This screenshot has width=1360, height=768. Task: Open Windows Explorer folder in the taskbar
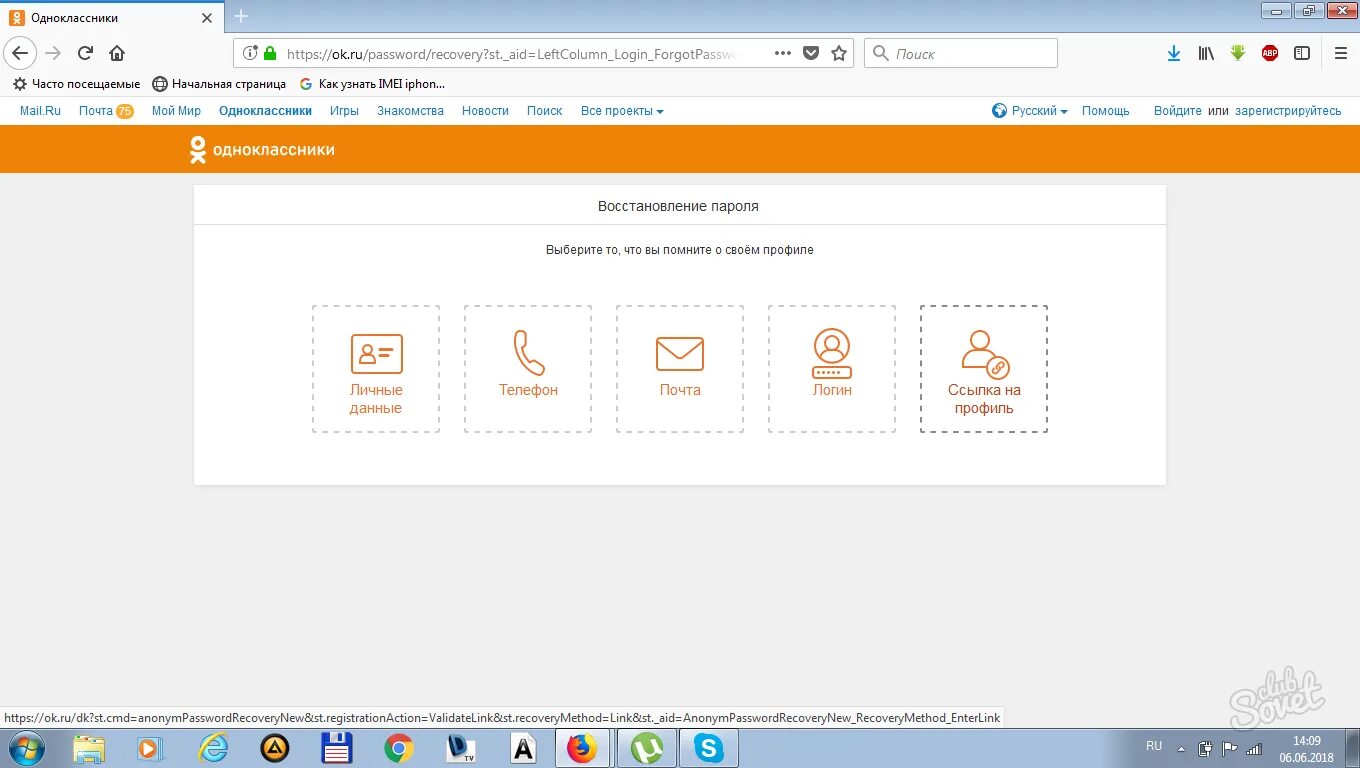coord(89,748)
